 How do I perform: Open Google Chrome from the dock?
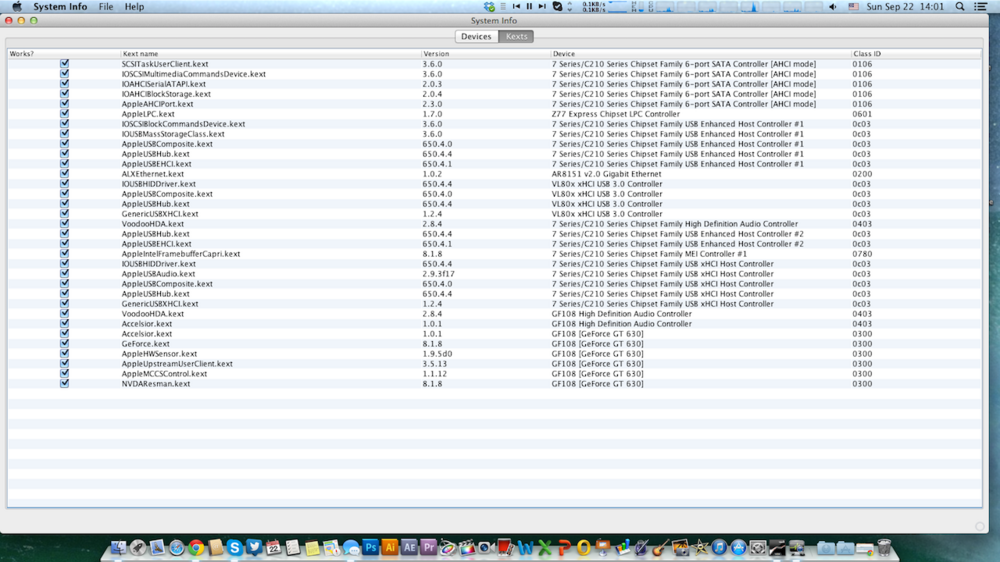(x=196, y=547)
